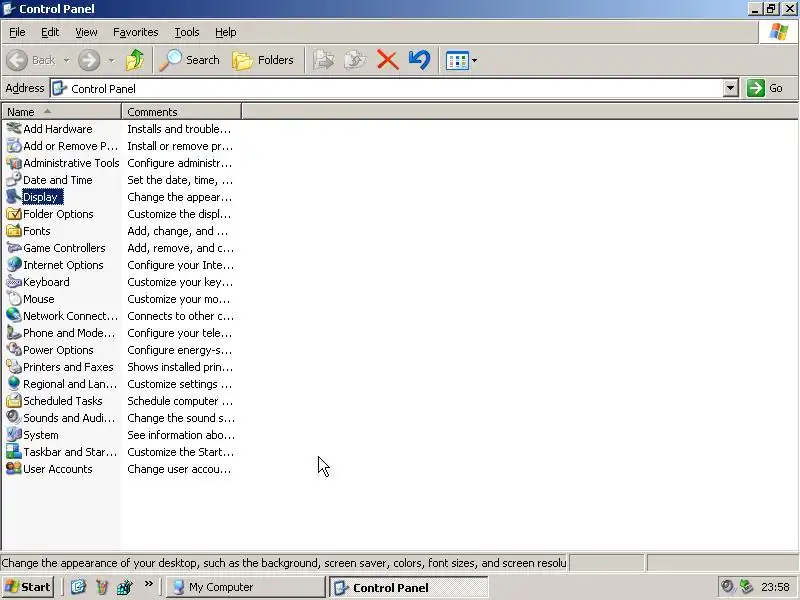Select the Internet Options icon
The width and height of the screenshot is (800, 600).
pos(14,265)
